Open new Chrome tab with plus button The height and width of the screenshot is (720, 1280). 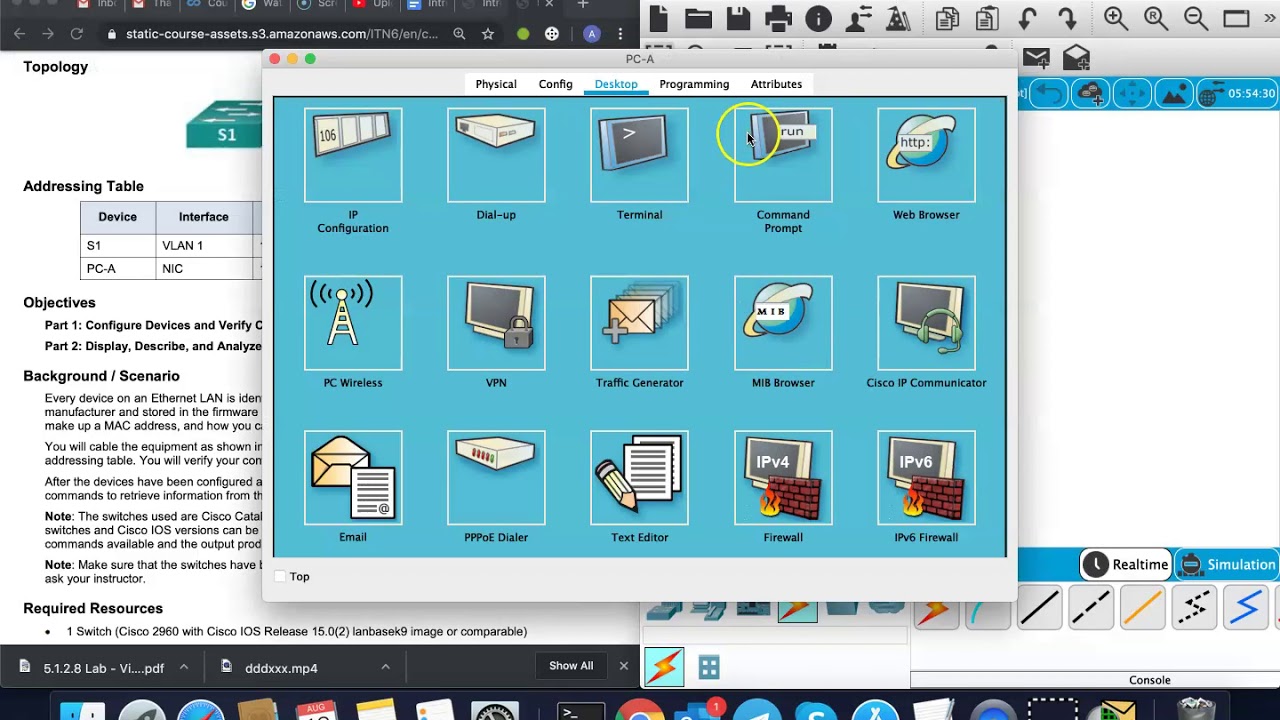[583, 5]
